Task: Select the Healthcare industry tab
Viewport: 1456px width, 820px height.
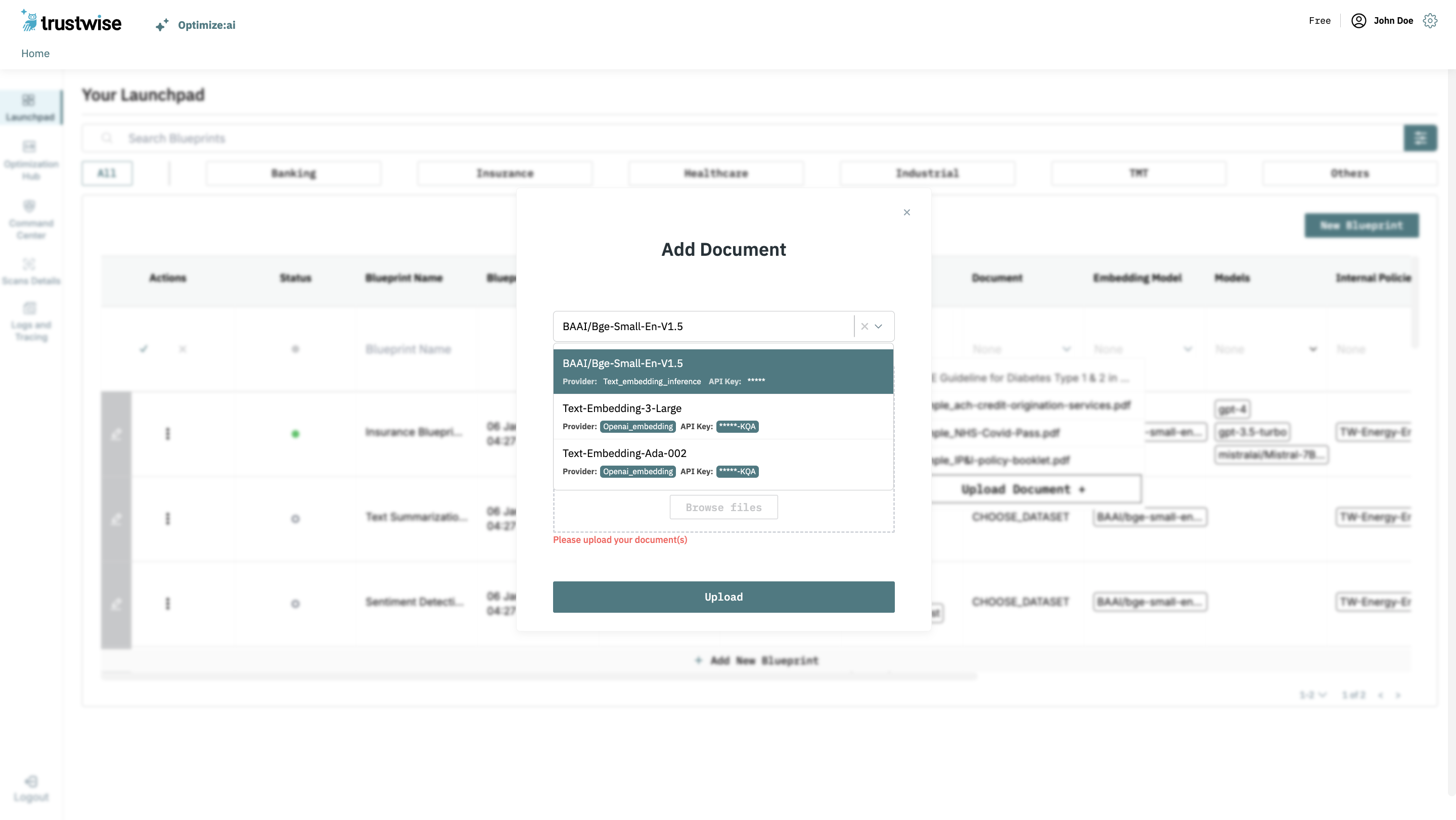Action: [x=716, y=173]
